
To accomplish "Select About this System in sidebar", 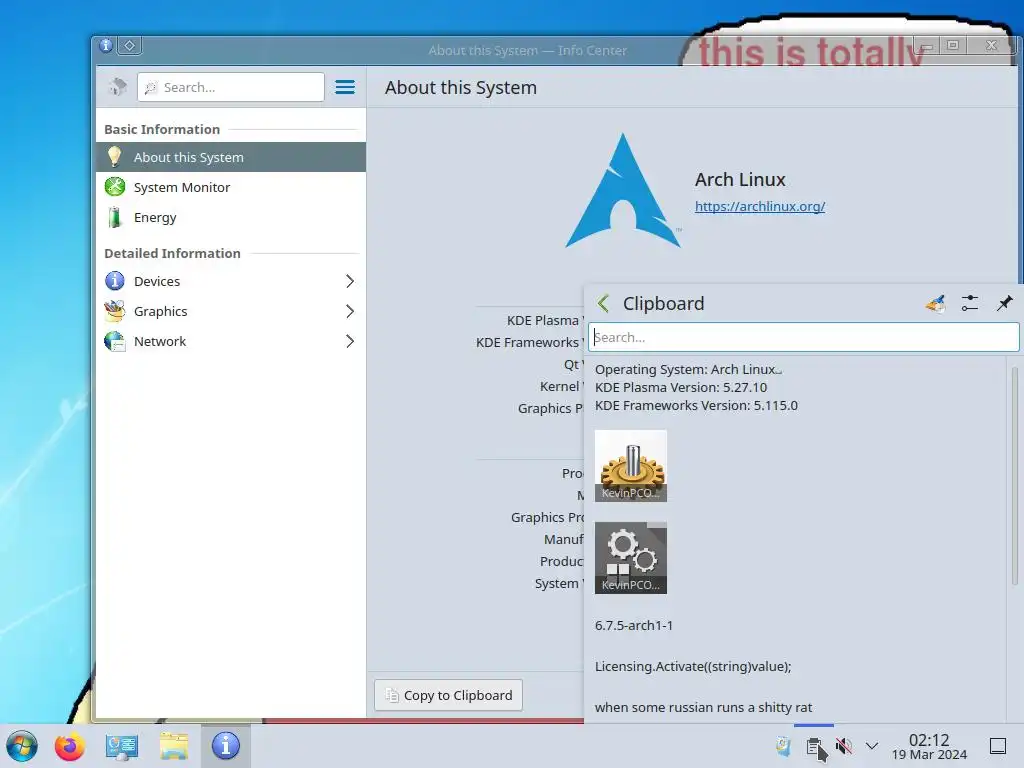I will tap(231, 157).
